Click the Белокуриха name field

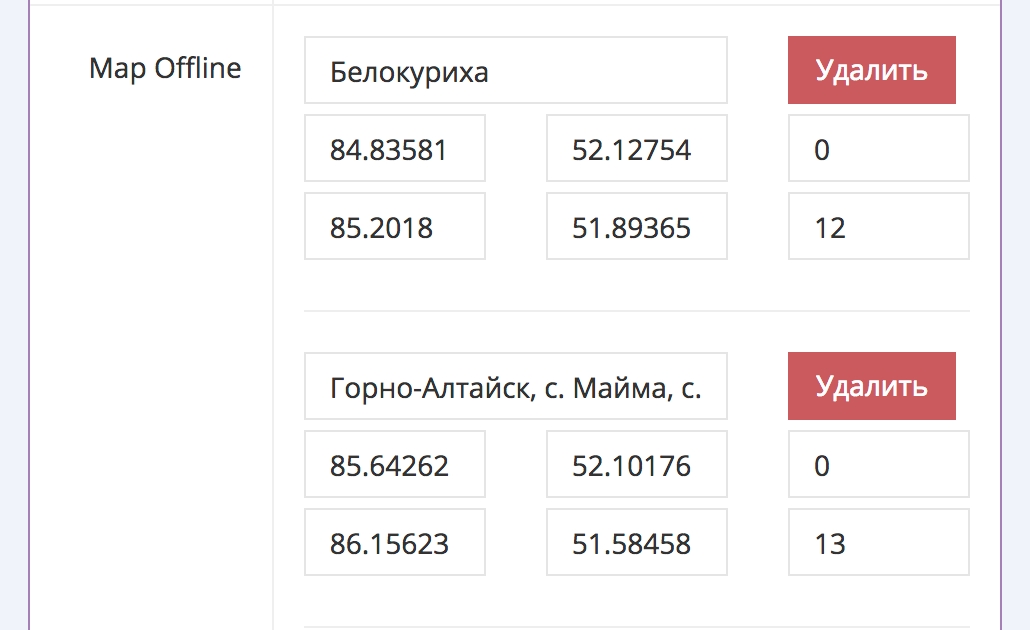(x=515, y=71)
